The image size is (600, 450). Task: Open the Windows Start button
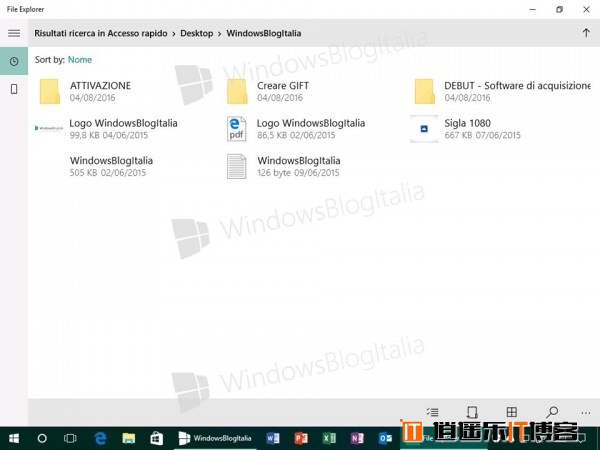point(14,438)
